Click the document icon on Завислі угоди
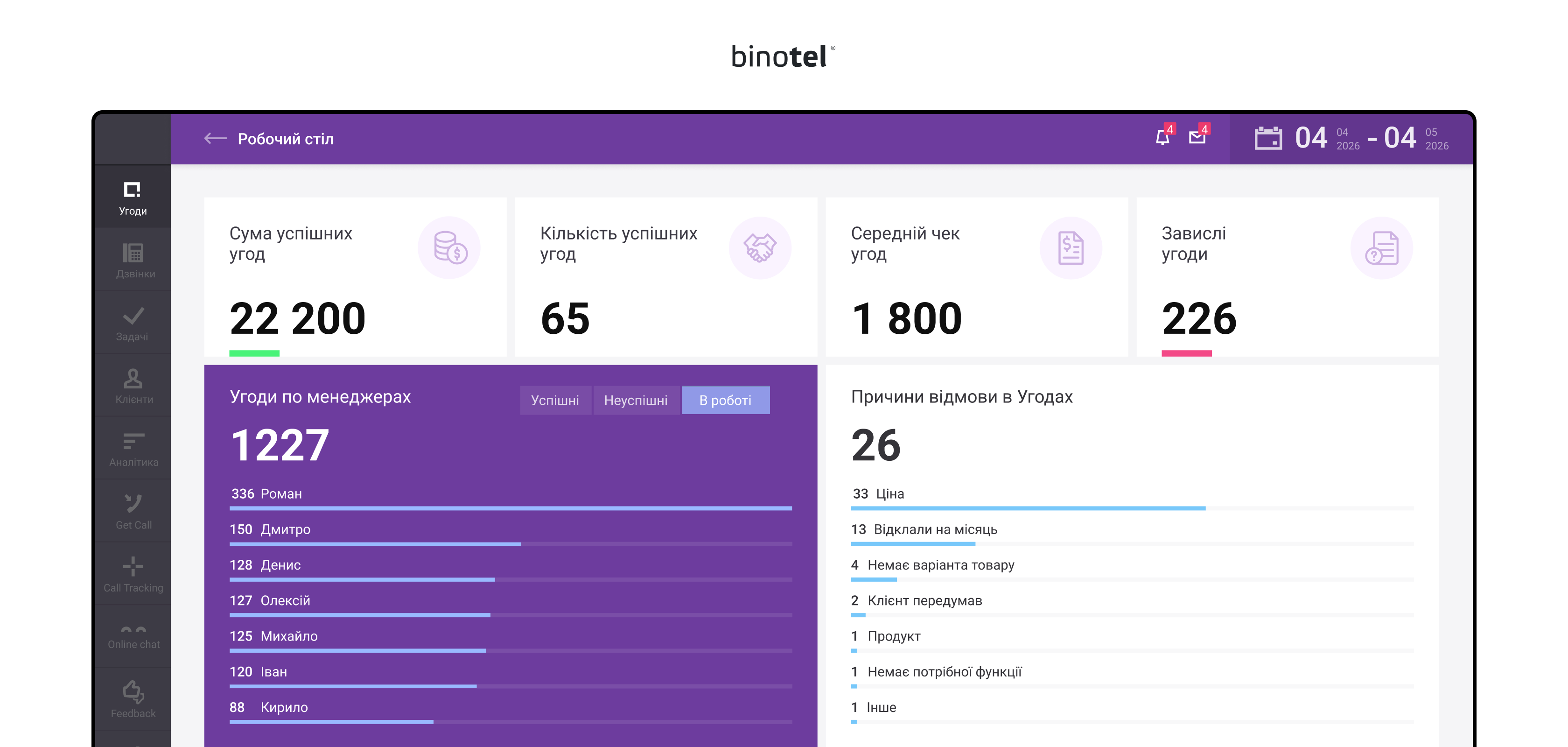Image resolution: width=1568 pixels, height=747 pixels. pos(1381,248)
